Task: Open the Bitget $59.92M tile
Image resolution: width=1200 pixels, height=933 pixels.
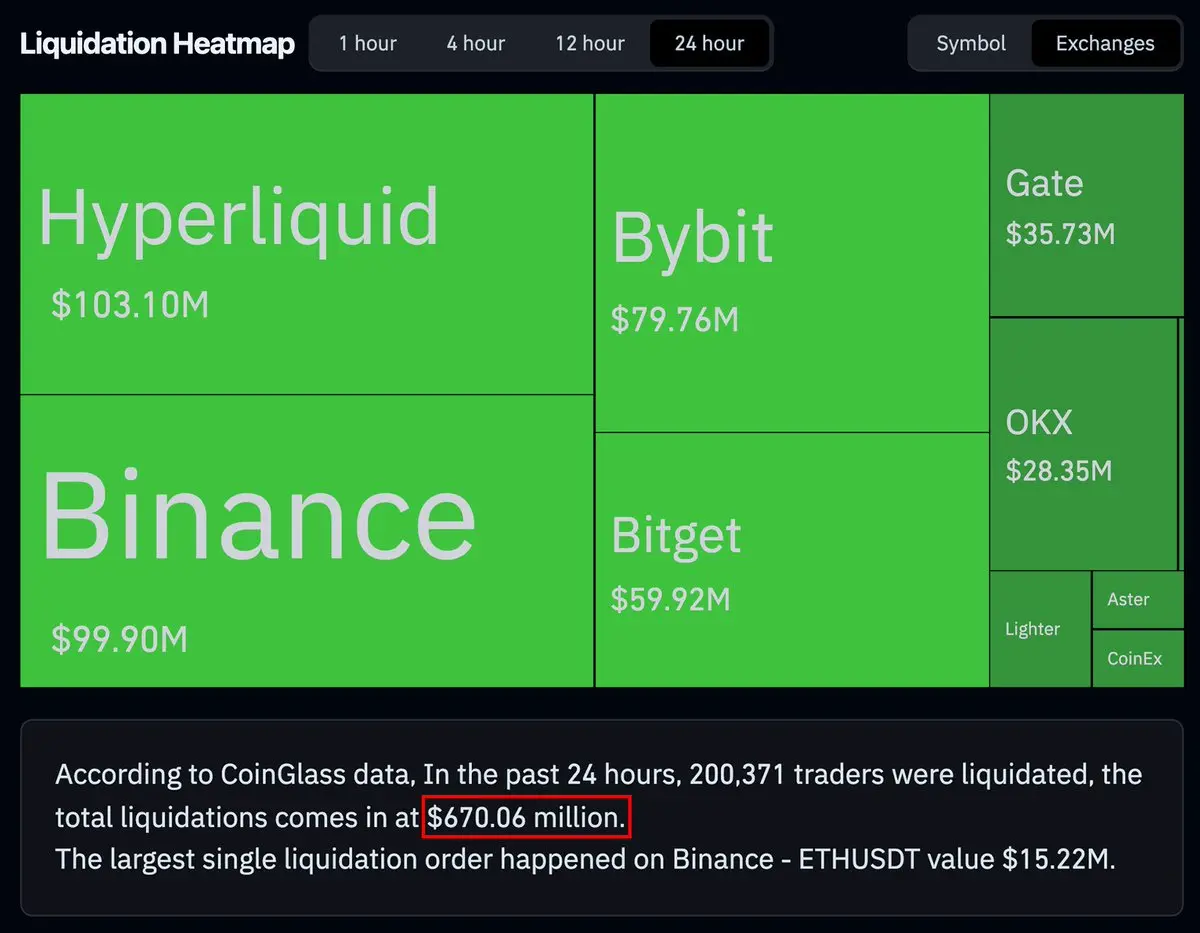Action: [792, 560]
